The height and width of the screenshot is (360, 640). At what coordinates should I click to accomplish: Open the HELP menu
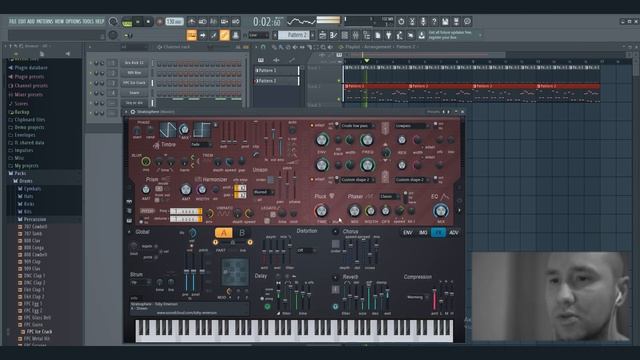[100, 21]
